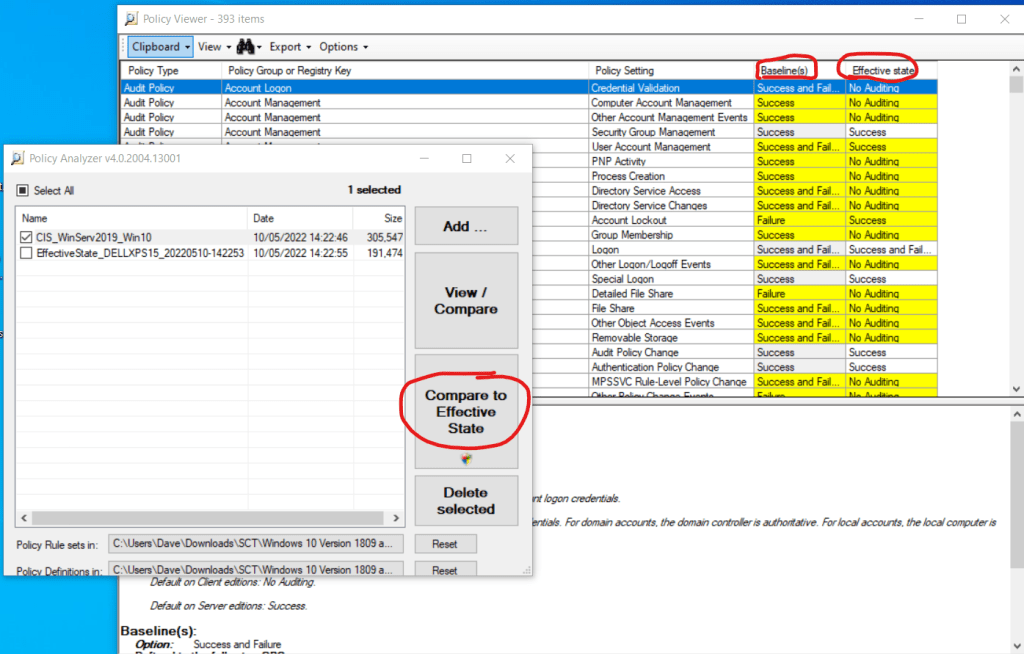Click the horizontal scrollbar in policy list
This screenshot has width=1024, height=654.
(x=200, y=518)
